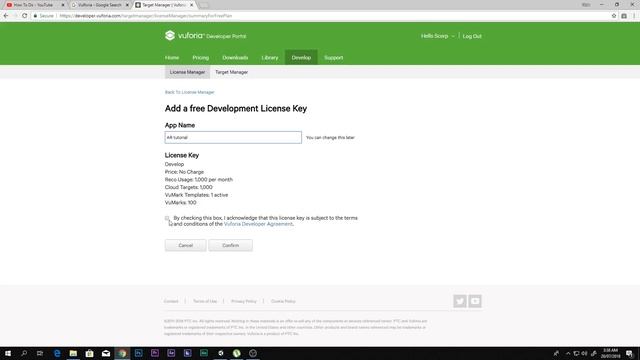Launch Microsoft Edge from taskbar
This screenshot has width=640, height=360.
tap(57, 353)
